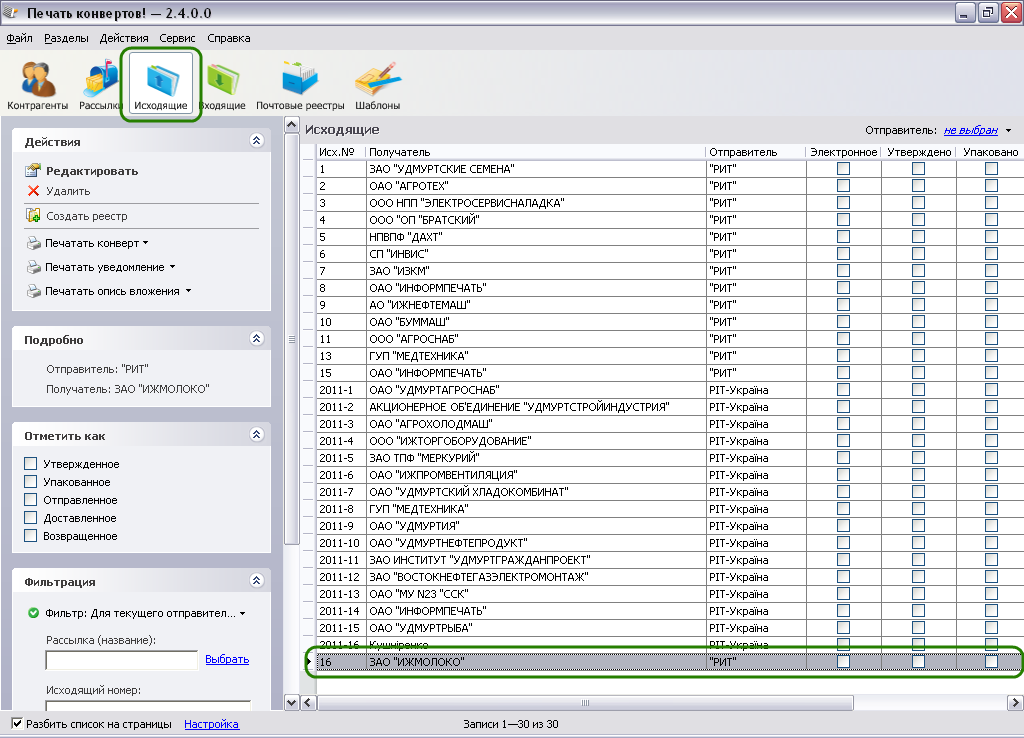Open the Настройка link
1024x738 pixels.
click(x=211, y=724)
